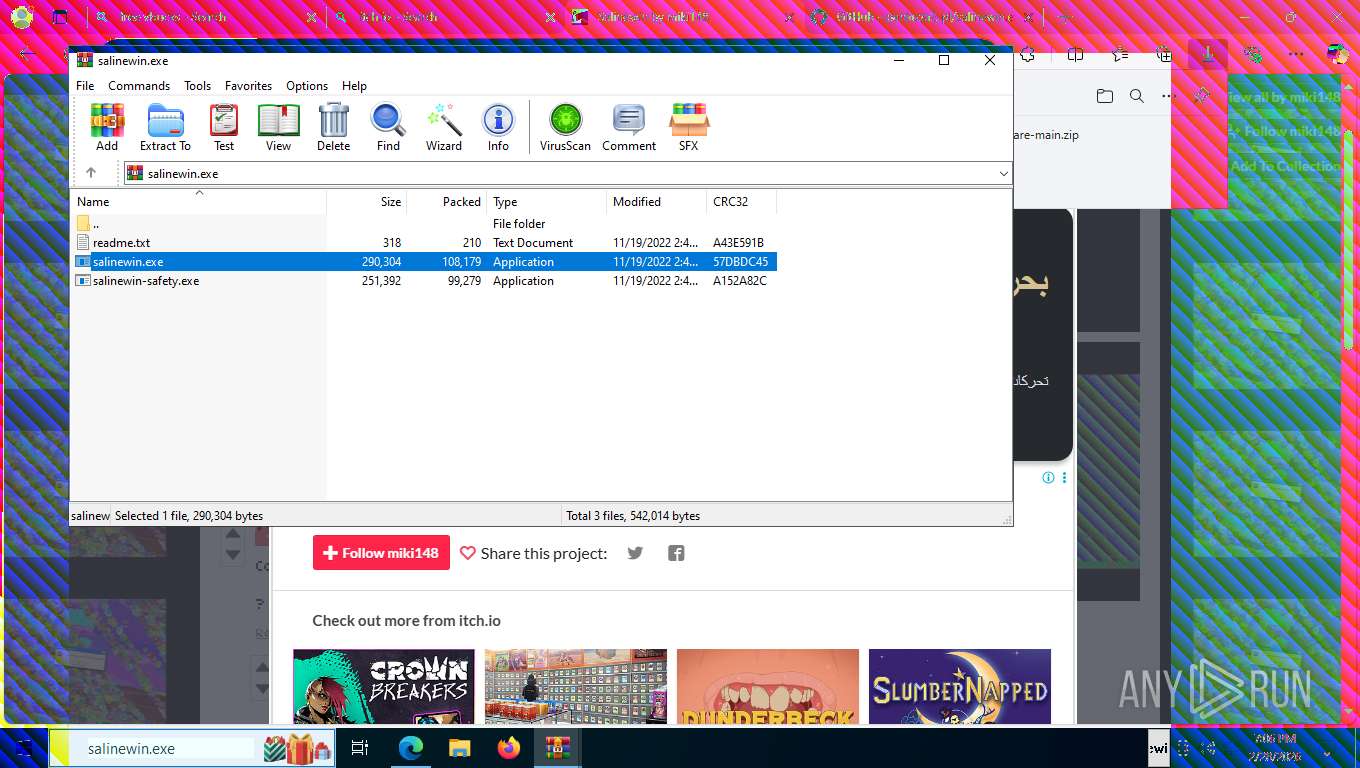Open the Find magnifier tool
Screen dimensions: 1360x768
pyautogui.click(x=388, y=127)
